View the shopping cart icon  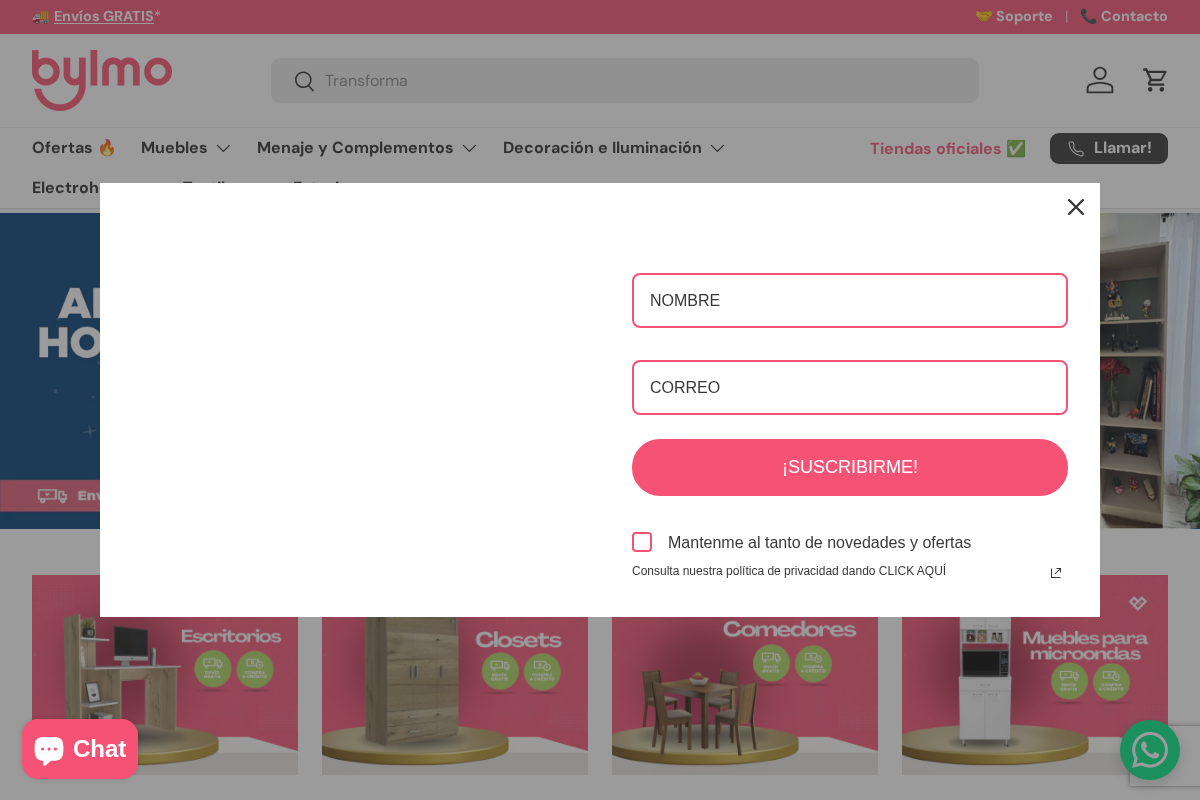pyautogui.click(x=1155, y=80)
